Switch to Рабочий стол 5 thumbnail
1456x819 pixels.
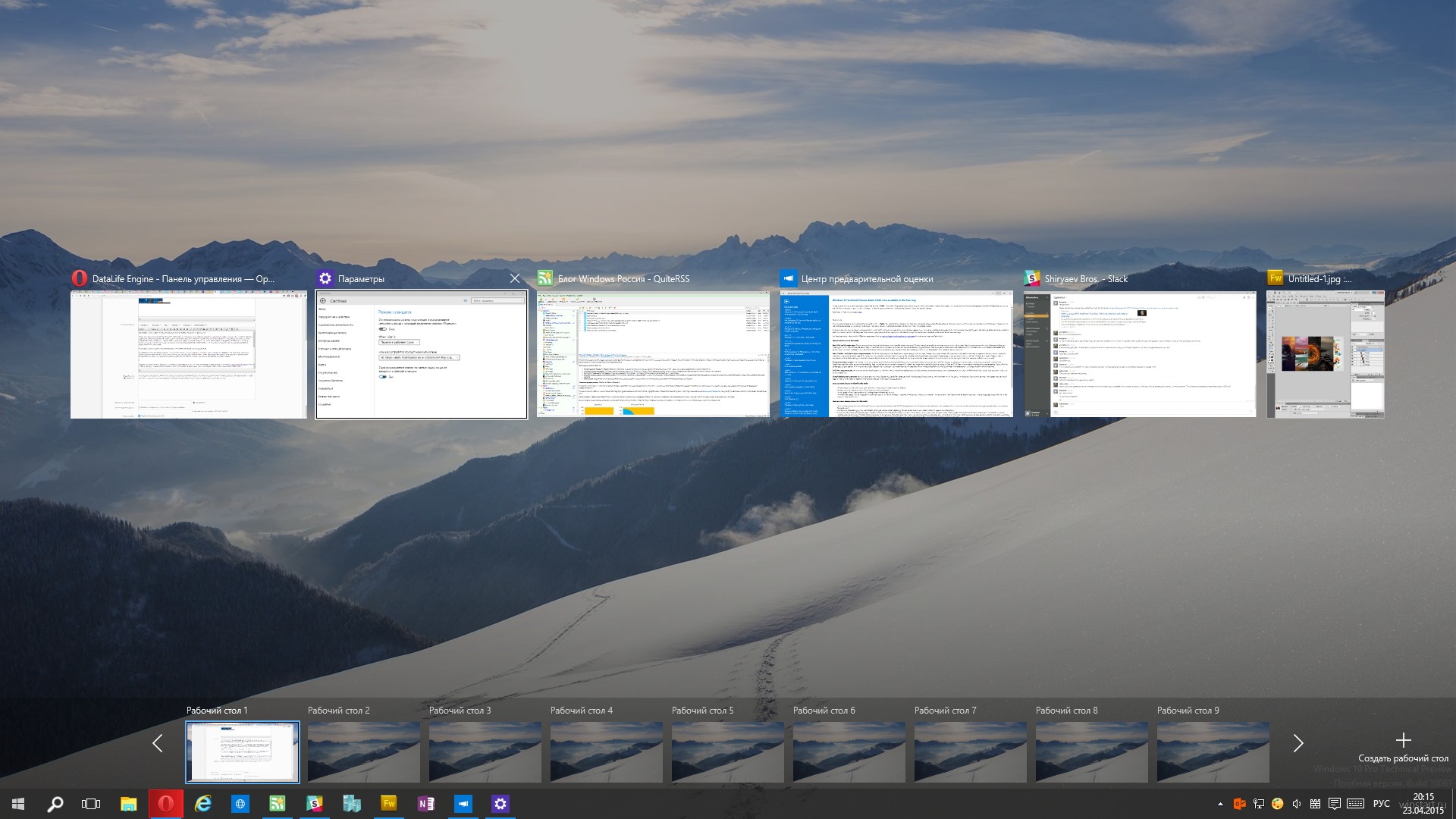click(728, 752)
